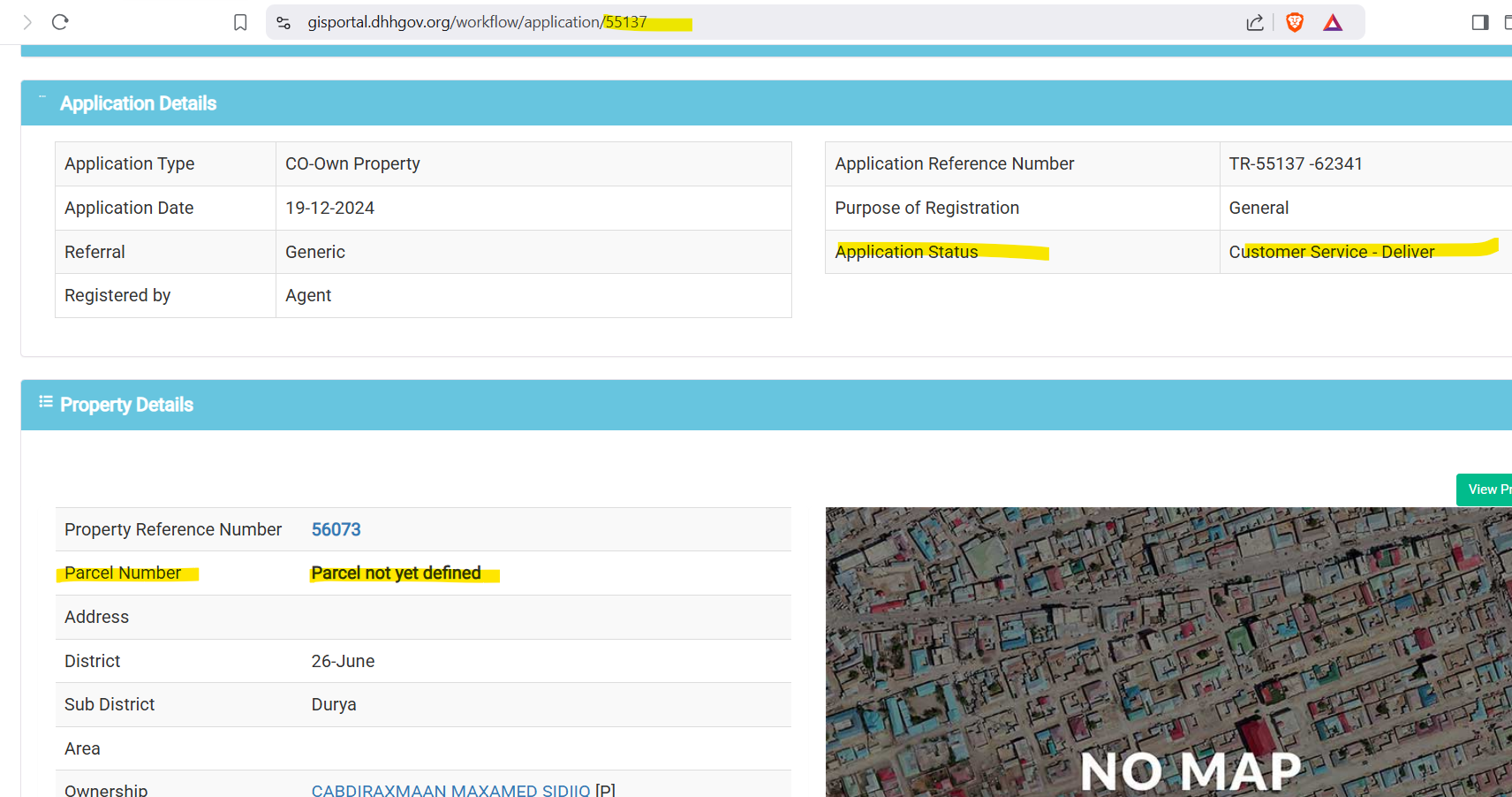Click the share page icon
Screen dimensions: 1512x797
point(1255,22)
